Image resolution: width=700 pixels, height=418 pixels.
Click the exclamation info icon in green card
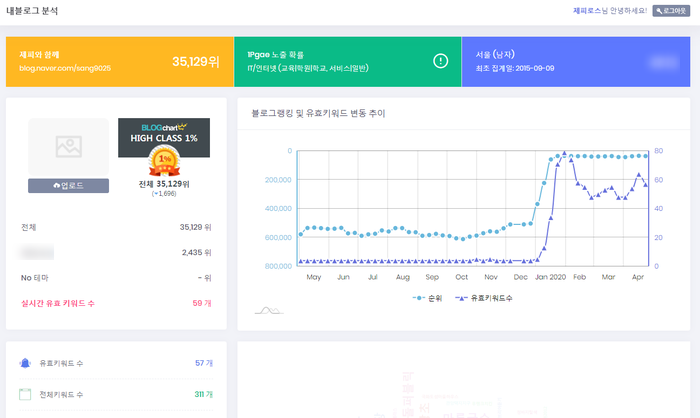(441, 61)
